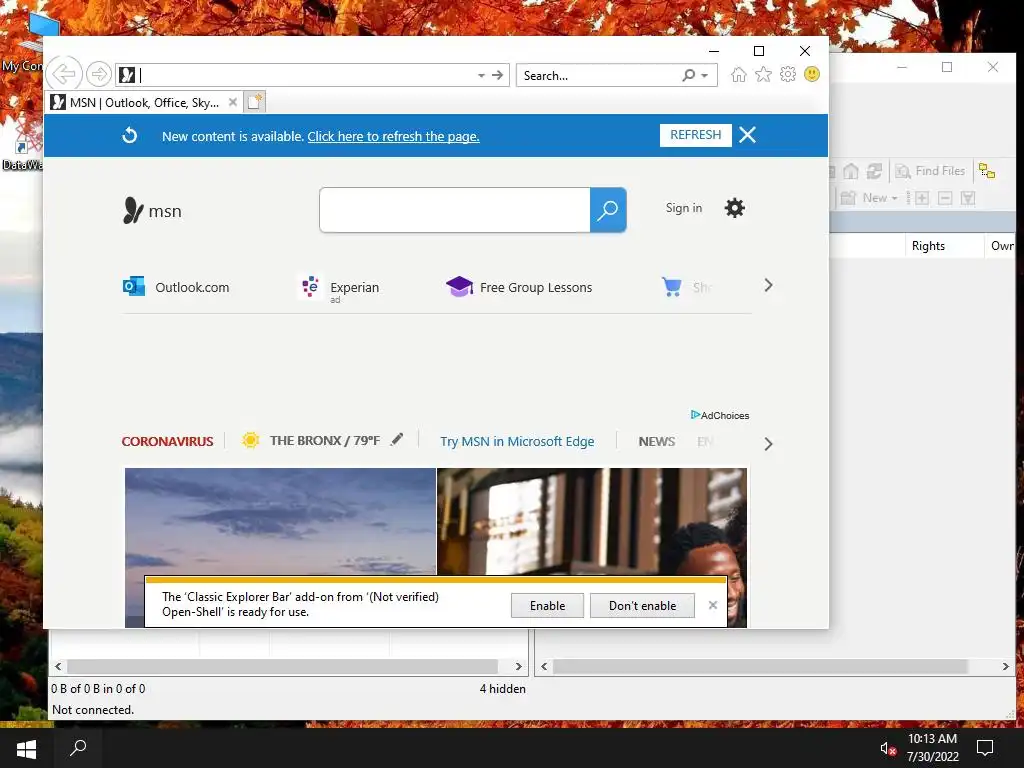Click the smiley feedback icon

812,74
